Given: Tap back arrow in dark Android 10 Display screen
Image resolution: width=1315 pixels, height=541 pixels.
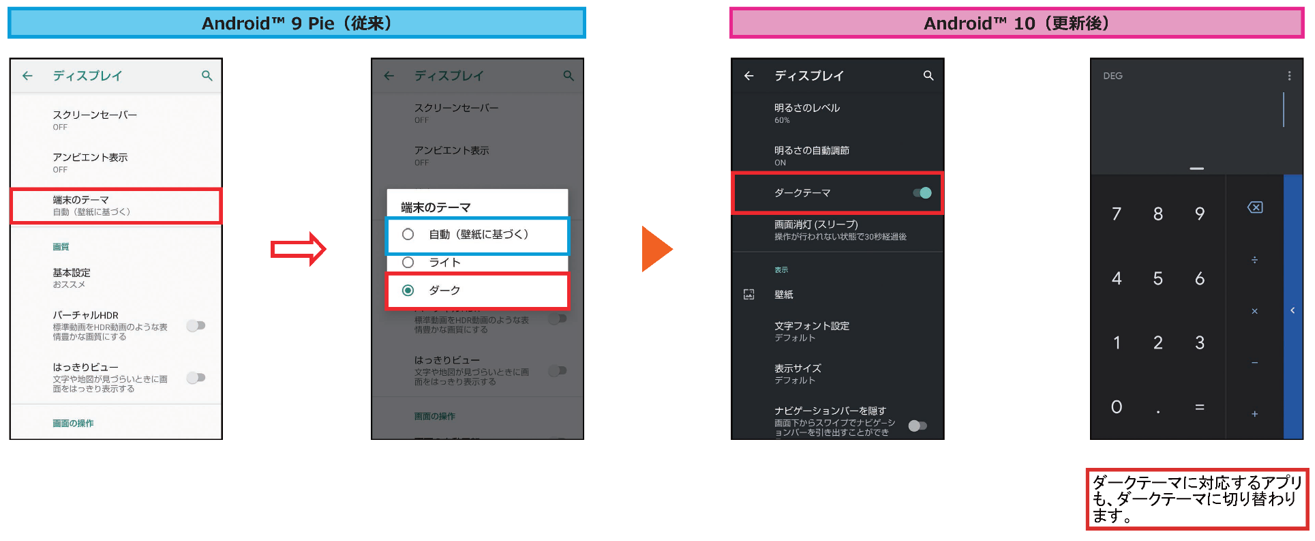Looking at the screenshot, I should (x=749, y=76).
